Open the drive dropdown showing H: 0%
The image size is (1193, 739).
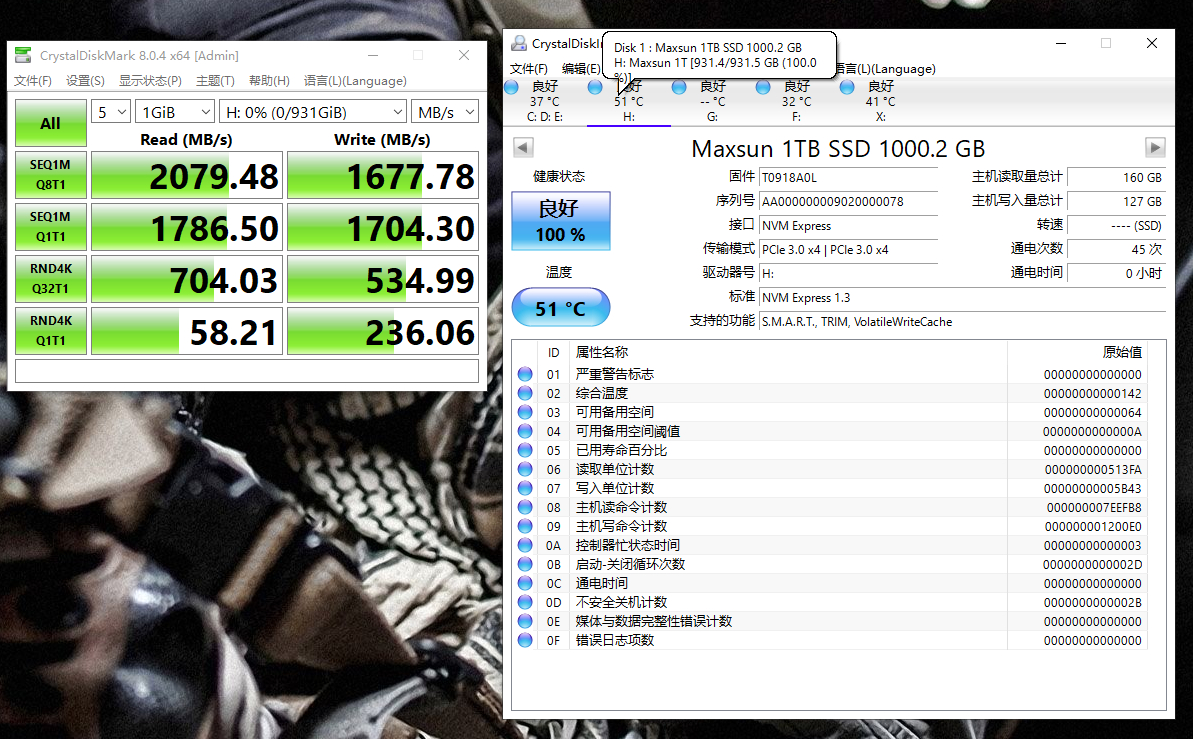313,112
